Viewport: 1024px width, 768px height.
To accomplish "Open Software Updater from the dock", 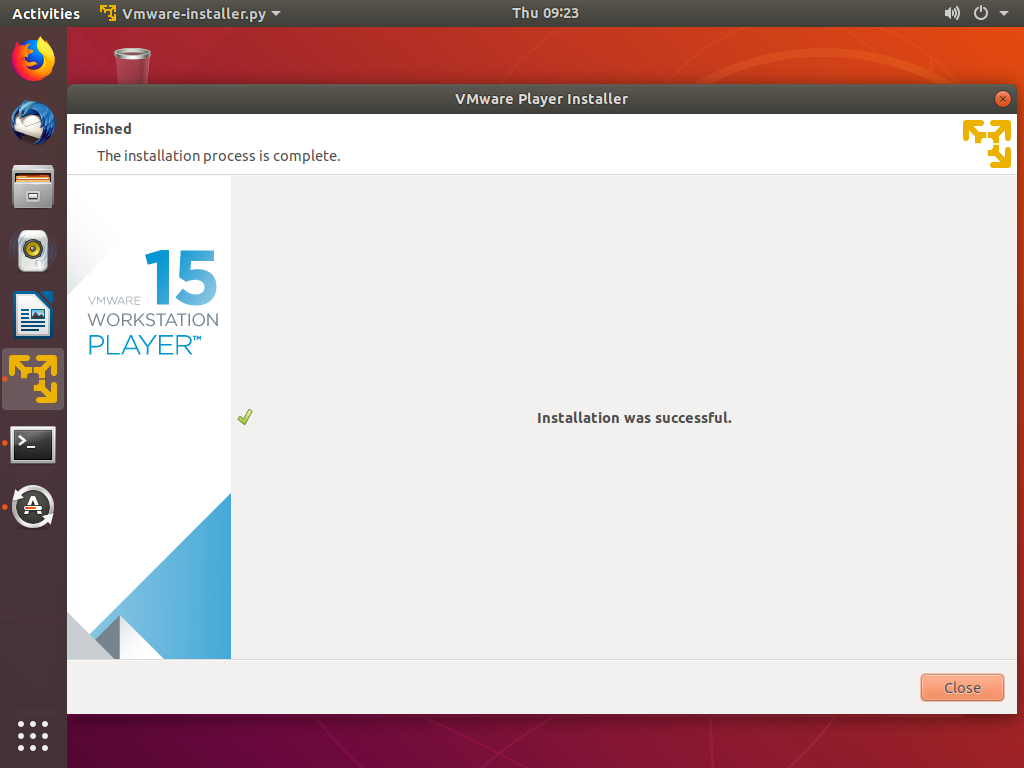I will click(x=33, y=508).
